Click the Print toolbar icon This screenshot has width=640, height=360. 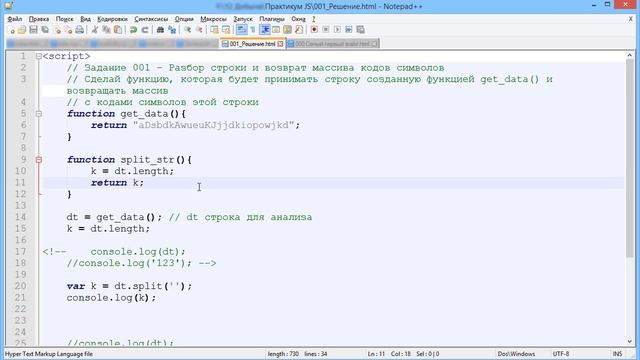(x=80, y=30)
